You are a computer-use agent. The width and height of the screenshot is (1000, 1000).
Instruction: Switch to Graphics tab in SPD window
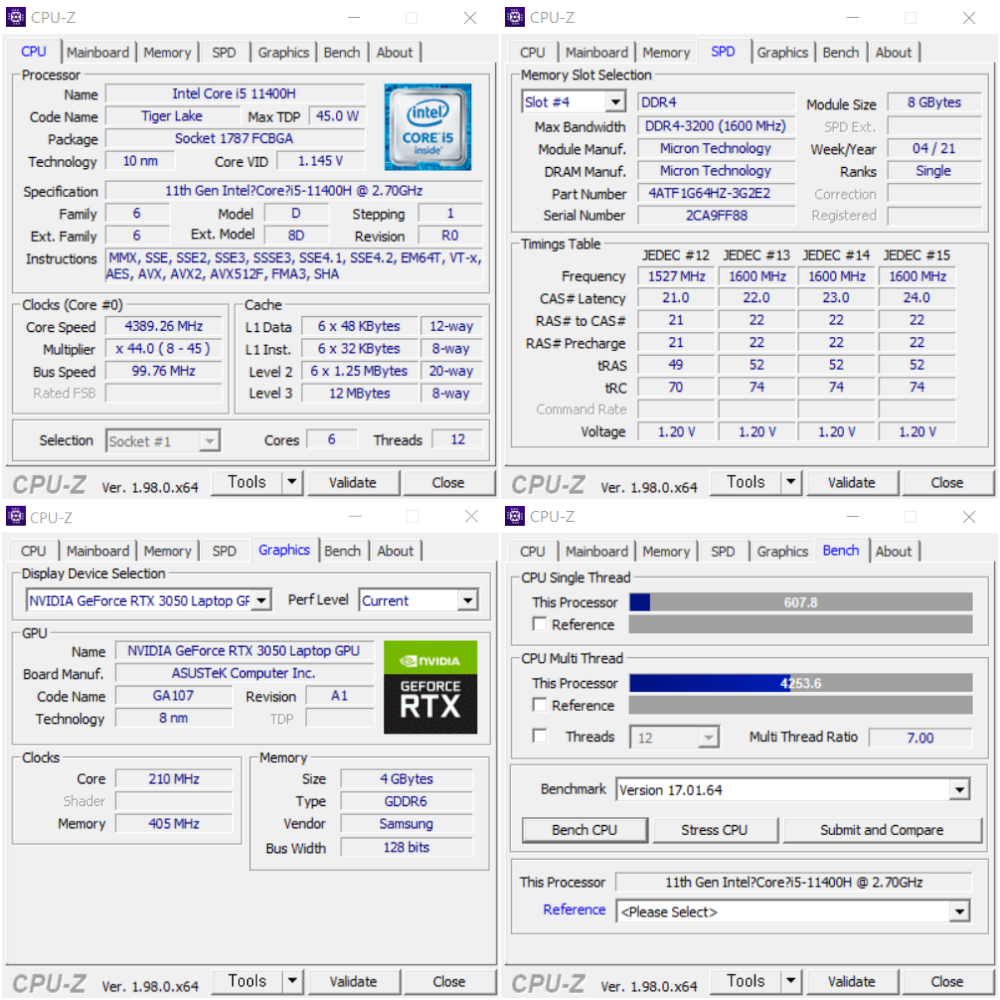783,52
